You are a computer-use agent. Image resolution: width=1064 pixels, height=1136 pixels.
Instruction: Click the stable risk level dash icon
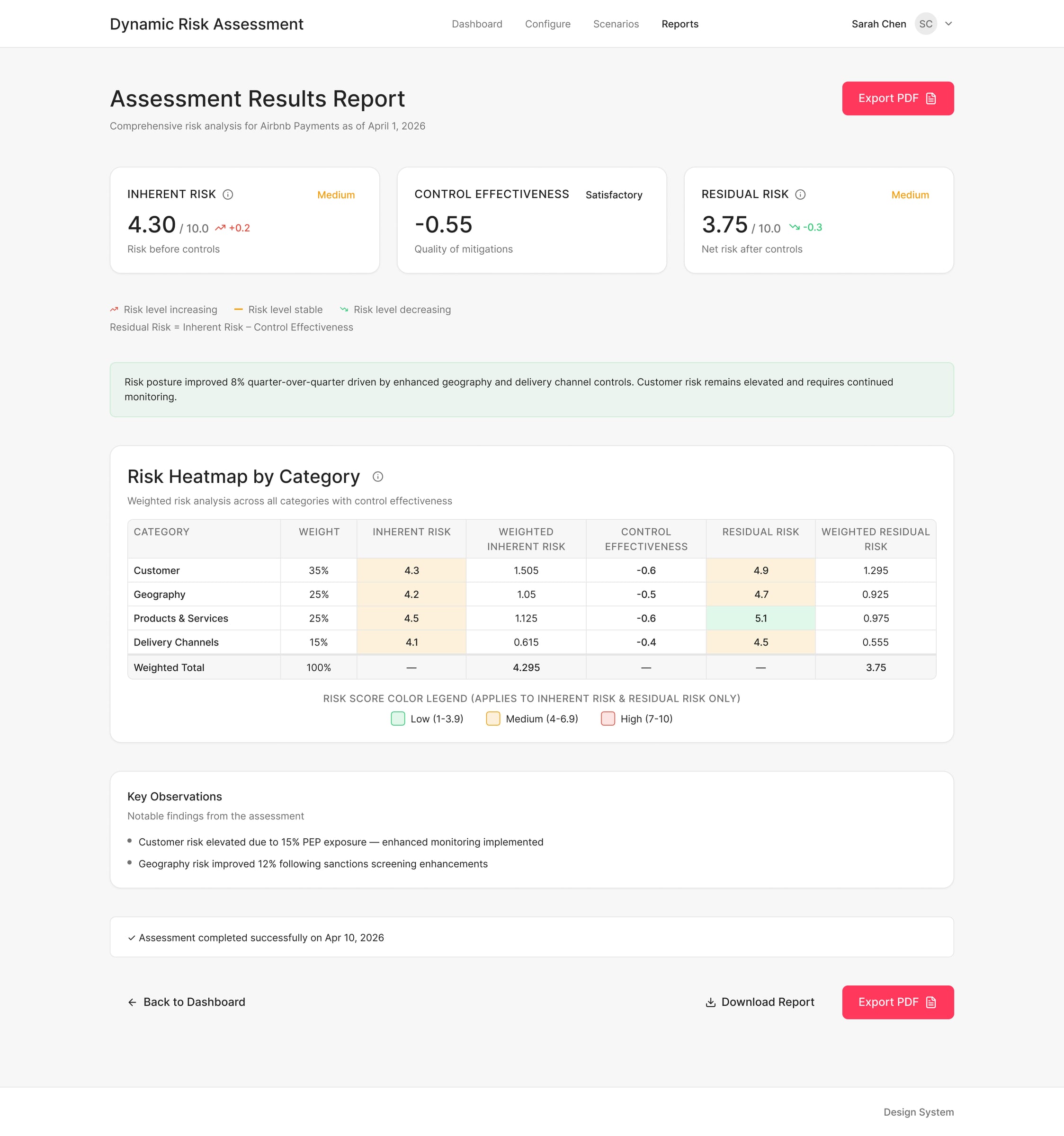point(238,309)
